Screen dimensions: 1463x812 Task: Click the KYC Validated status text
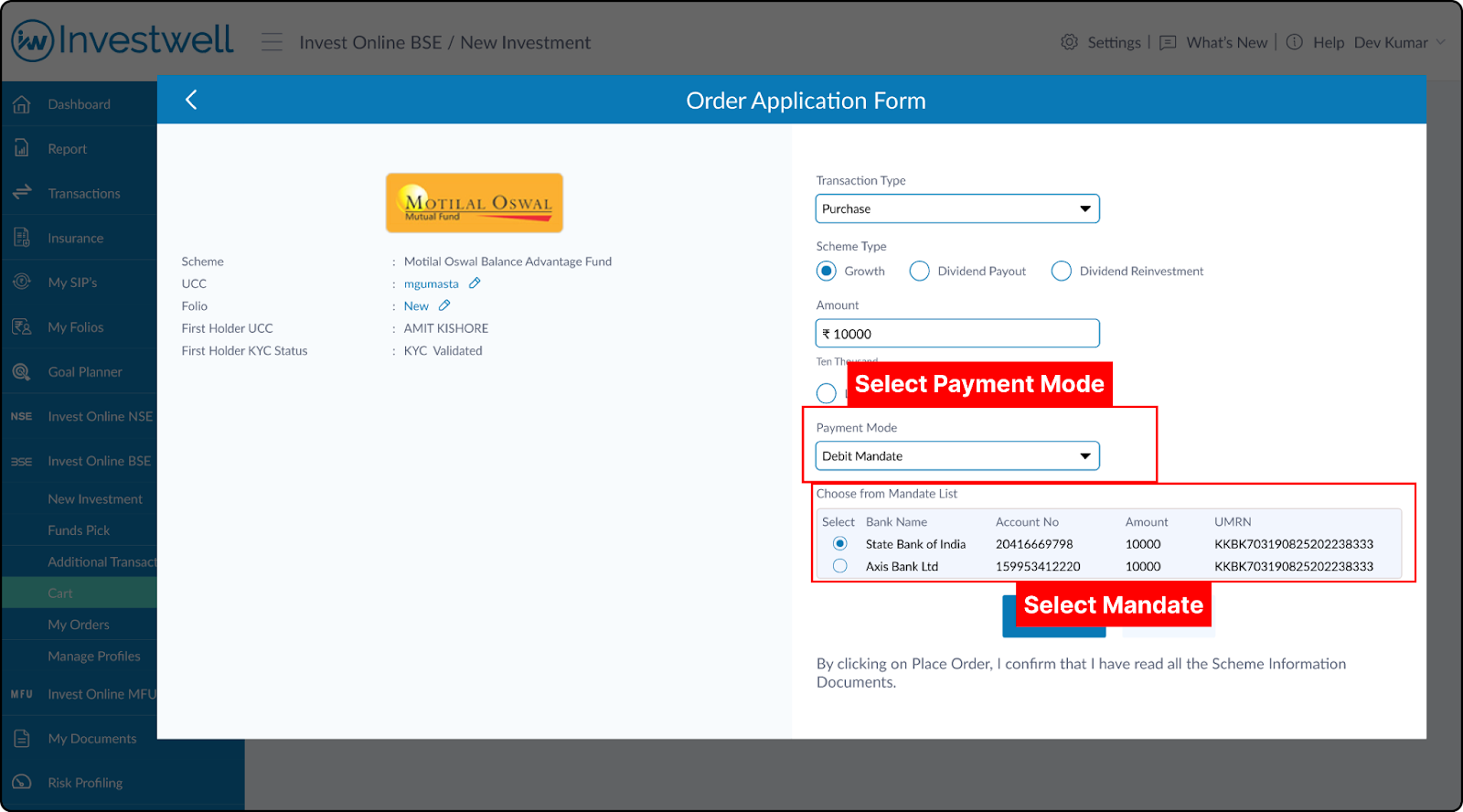pos(443,350)
